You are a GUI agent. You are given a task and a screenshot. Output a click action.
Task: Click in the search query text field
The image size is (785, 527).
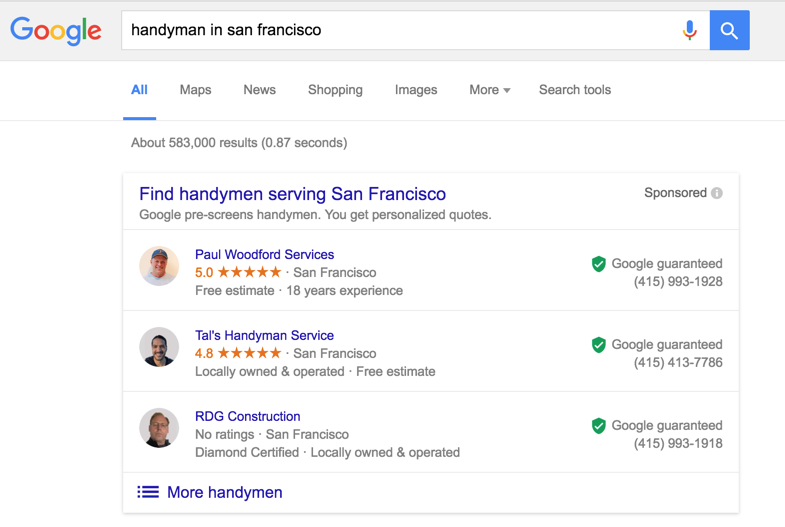(x=400, y=31)
